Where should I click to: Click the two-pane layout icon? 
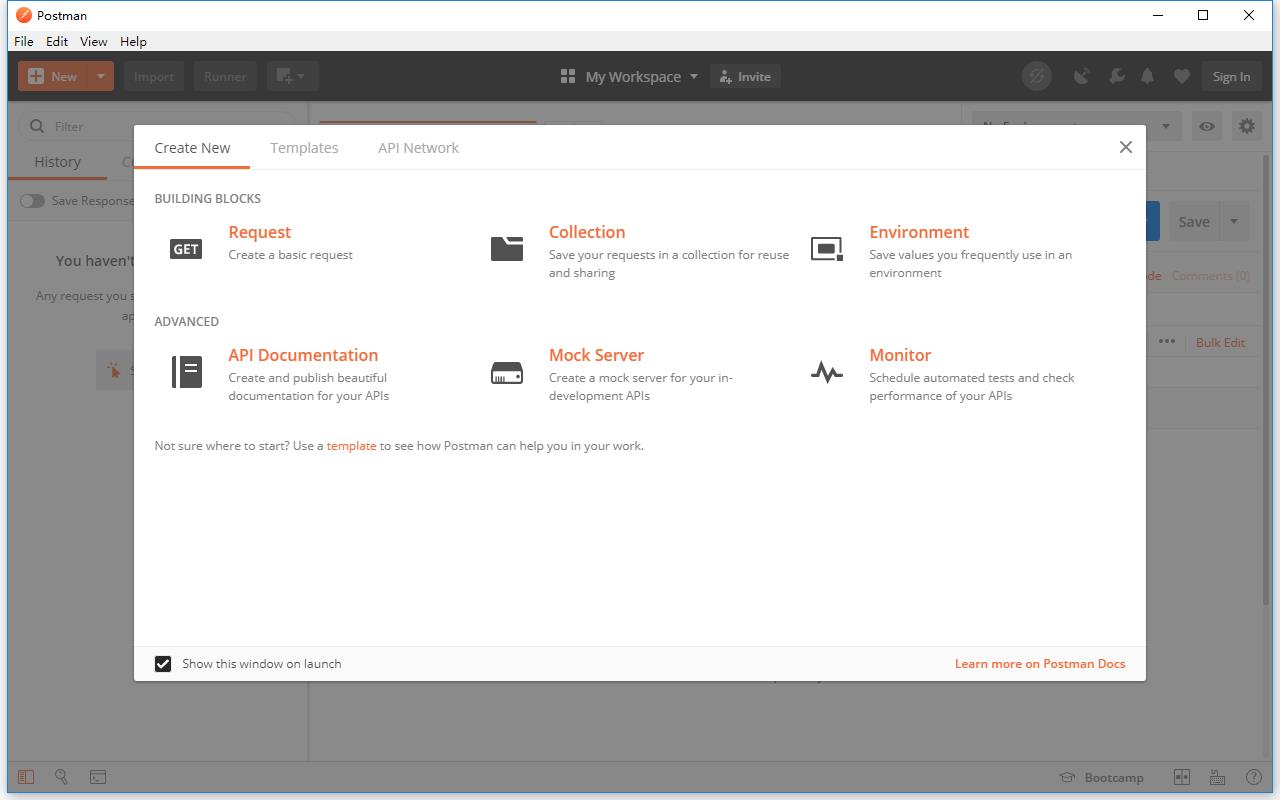(1182, 777)
